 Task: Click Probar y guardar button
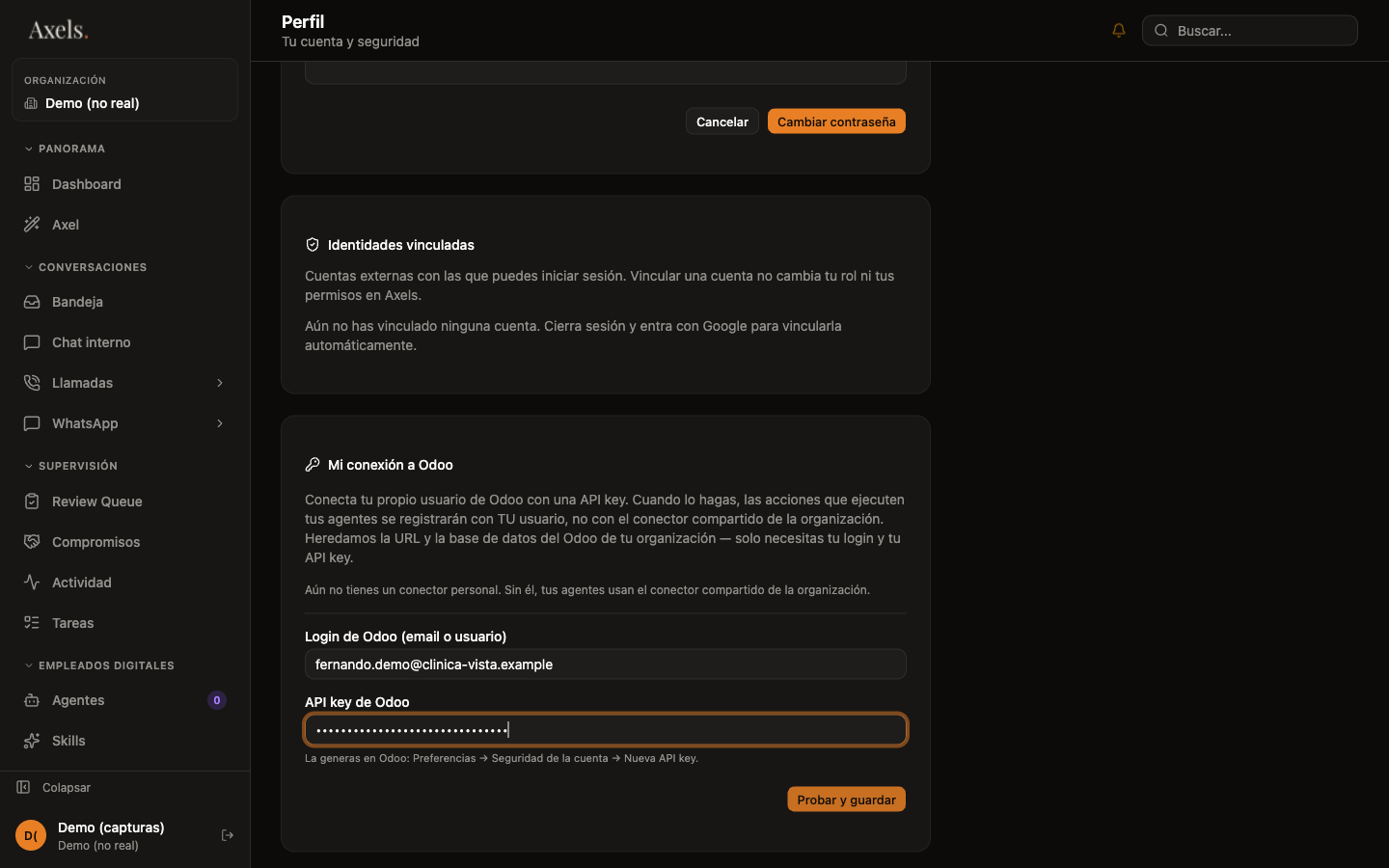click(x=846, y=800)
